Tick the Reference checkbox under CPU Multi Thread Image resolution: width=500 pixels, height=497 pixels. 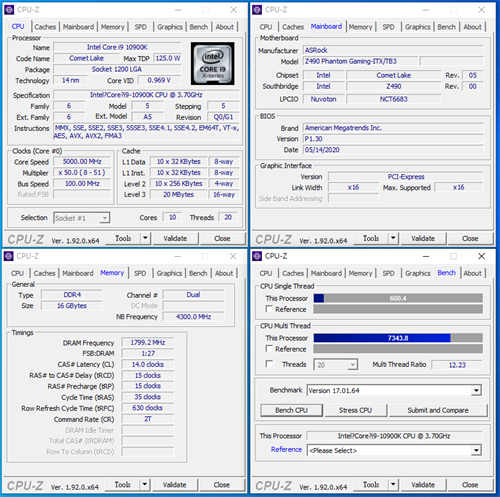pyautogui.click(x=269, y=348)
